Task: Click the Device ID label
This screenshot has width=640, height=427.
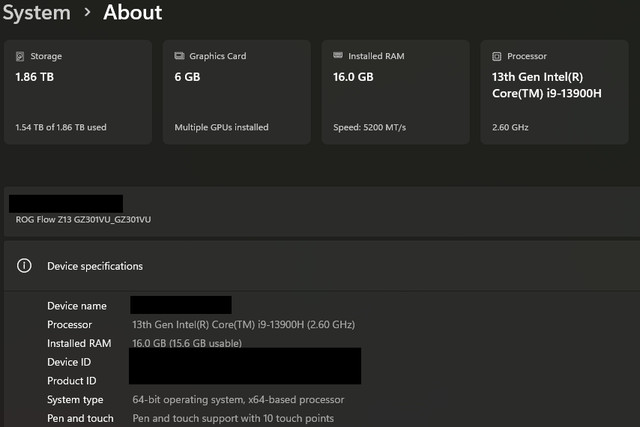Action: point(69,362)
